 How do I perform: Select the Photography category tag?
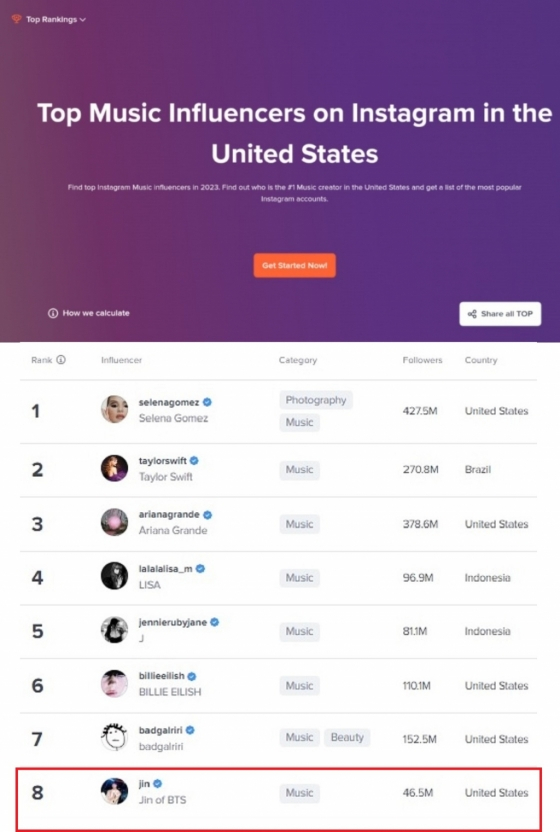click(316, 400)
